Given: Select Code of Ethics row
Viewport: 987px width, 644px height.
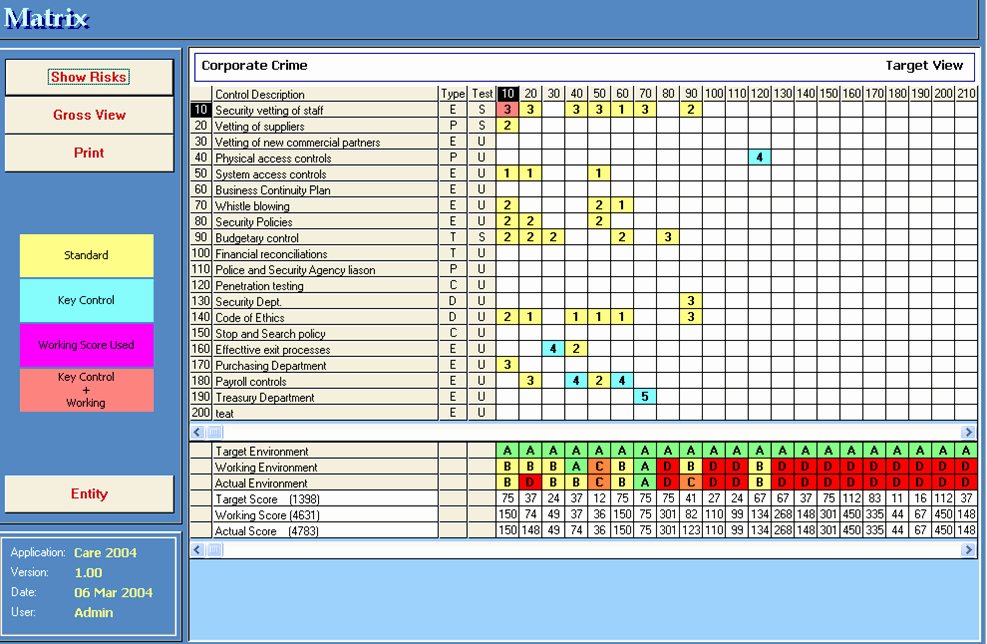Looking at the screenshot, I should click(x=325, y=317).
